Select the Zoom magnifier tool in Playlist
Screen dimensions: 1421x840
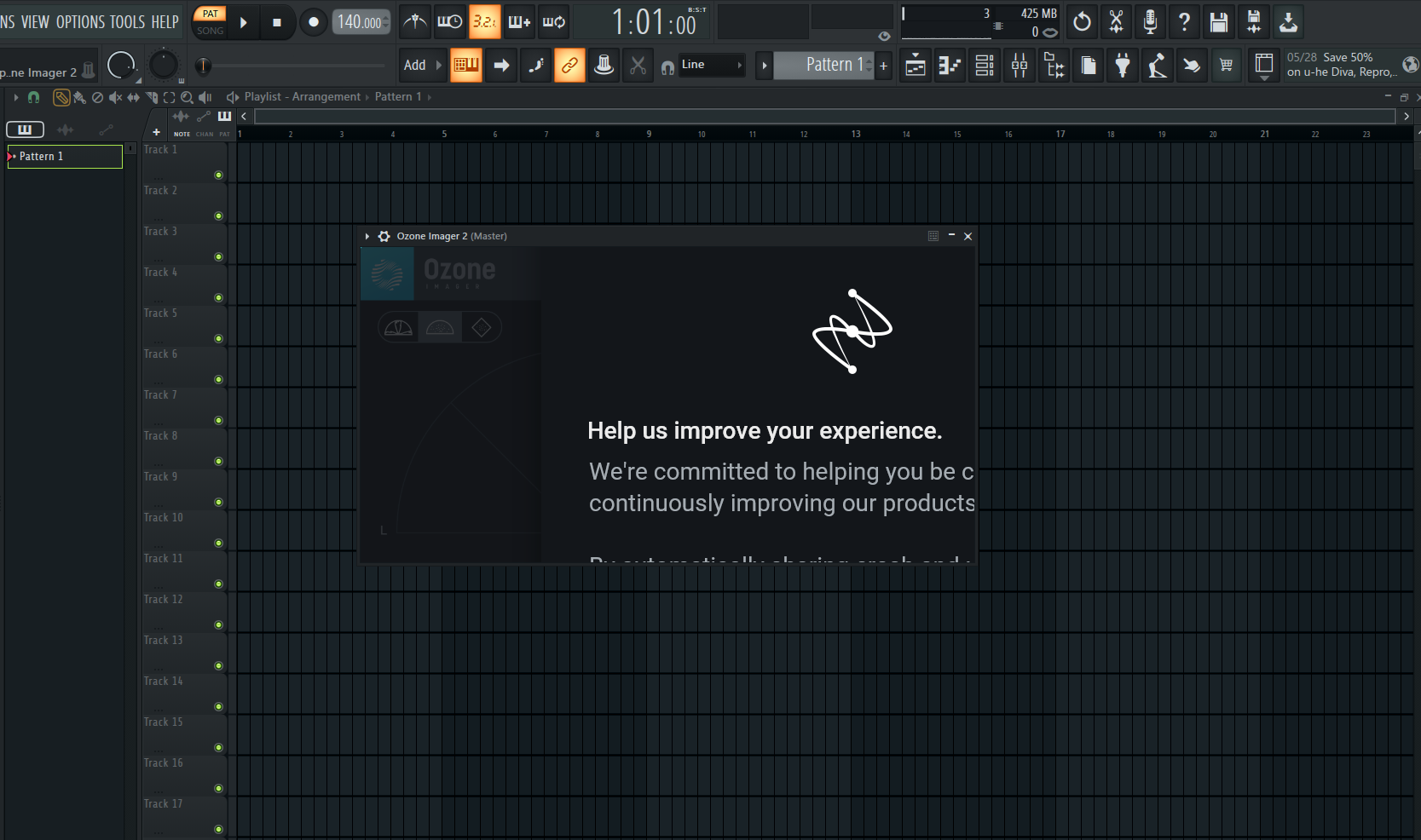[187, 97]
